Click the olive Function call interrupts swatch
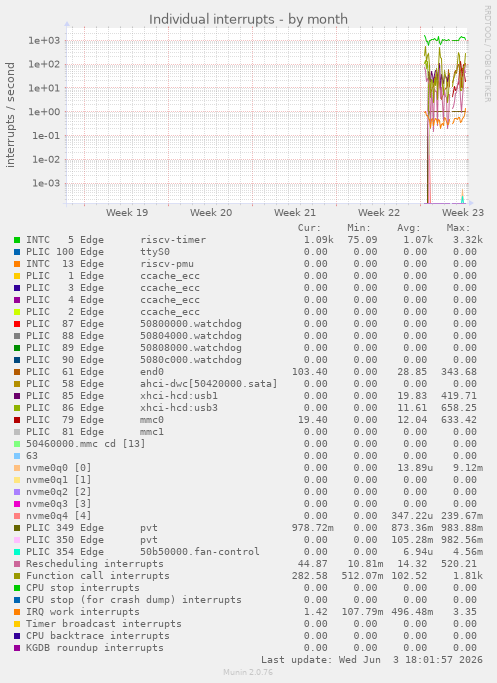Image resolution: width=497 pixels, height=683 pixels. [17, 576]
